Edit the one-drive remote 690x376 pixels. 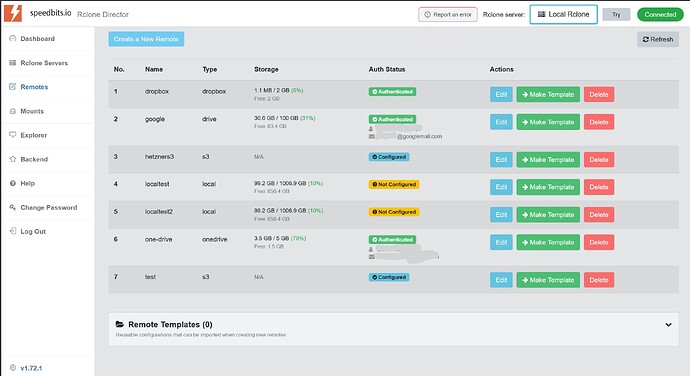[x=501, y=242]
